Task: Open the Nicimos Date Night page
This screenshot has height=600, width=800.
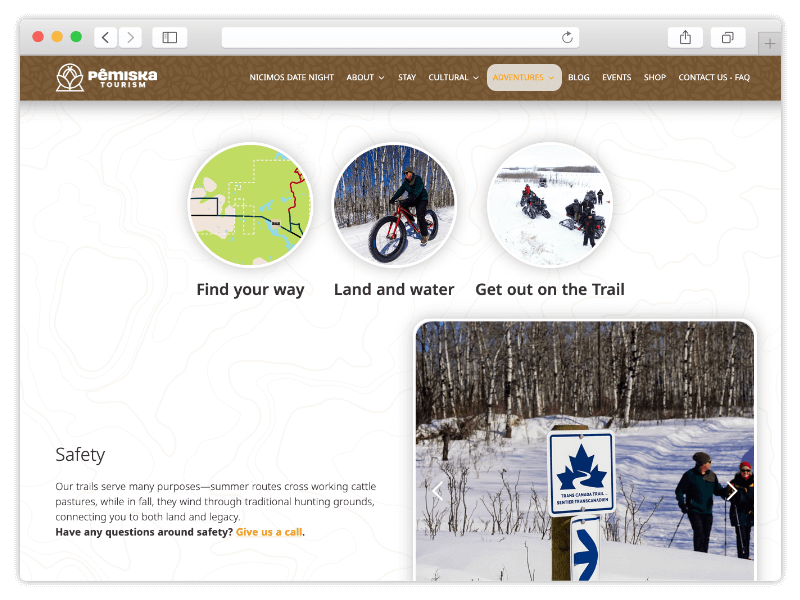Action: tap(291, 78)
